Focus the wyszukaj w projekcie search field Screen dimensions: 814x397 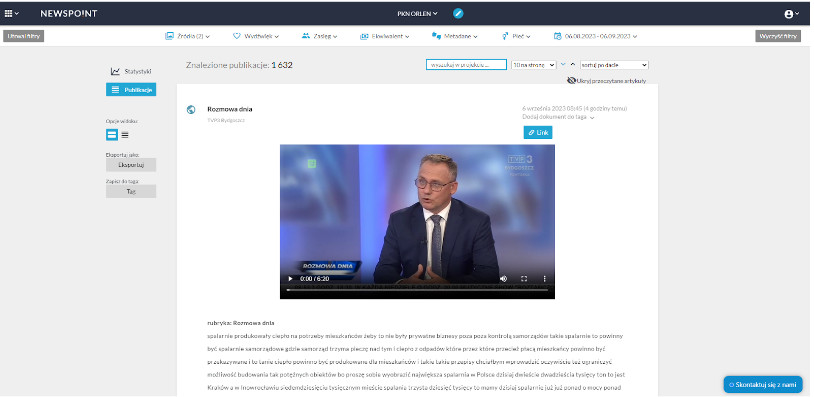pos(466,65)
